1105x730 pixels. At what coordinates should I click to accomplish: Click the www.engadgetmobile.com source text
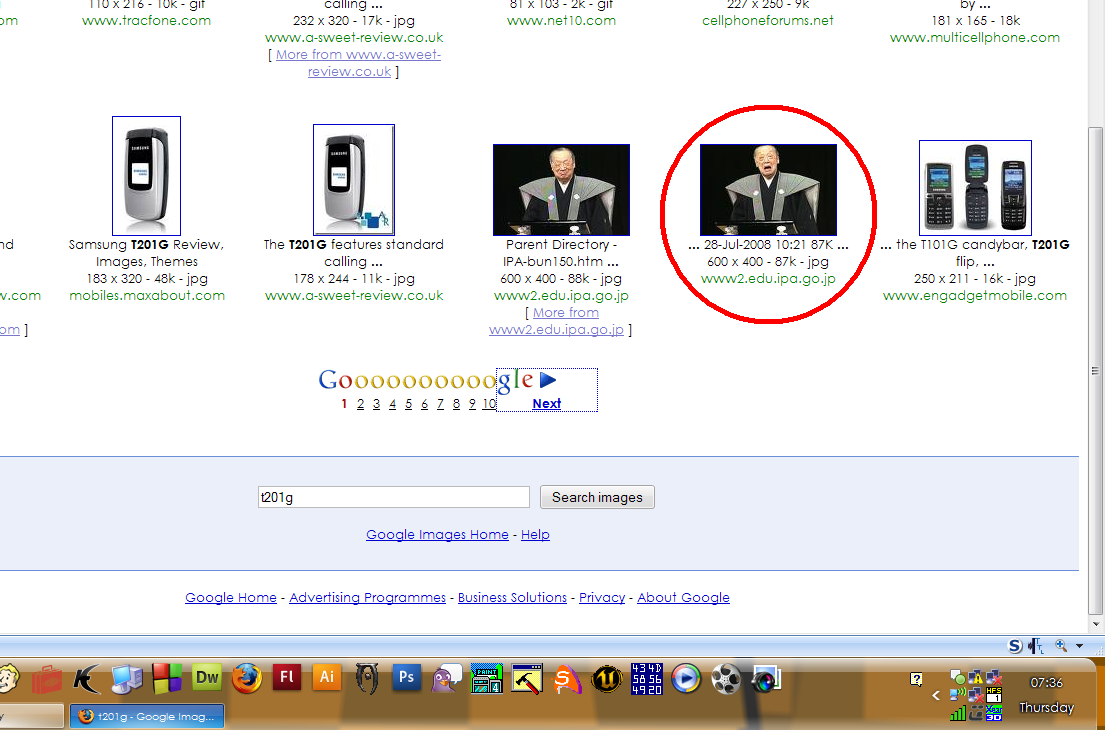pyautogui.click(x=975, y=296)
